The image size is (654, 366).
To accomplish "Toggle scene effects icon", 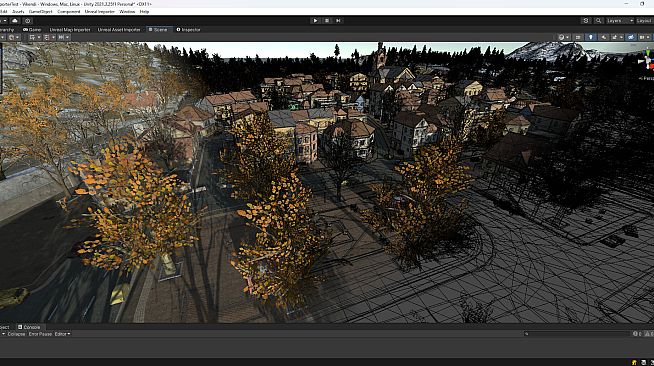I will [x=614, y=37].
